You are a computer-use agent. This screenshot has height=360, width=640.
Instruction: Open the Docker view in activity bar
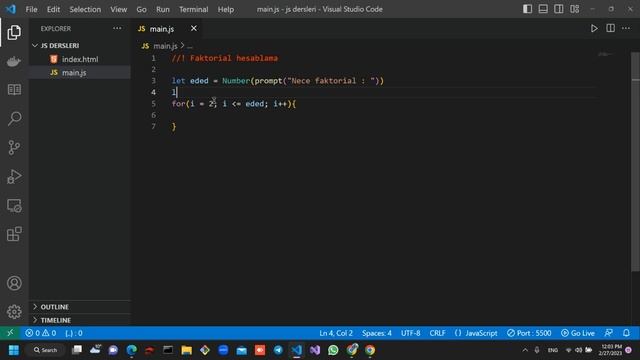pos(14,61)
